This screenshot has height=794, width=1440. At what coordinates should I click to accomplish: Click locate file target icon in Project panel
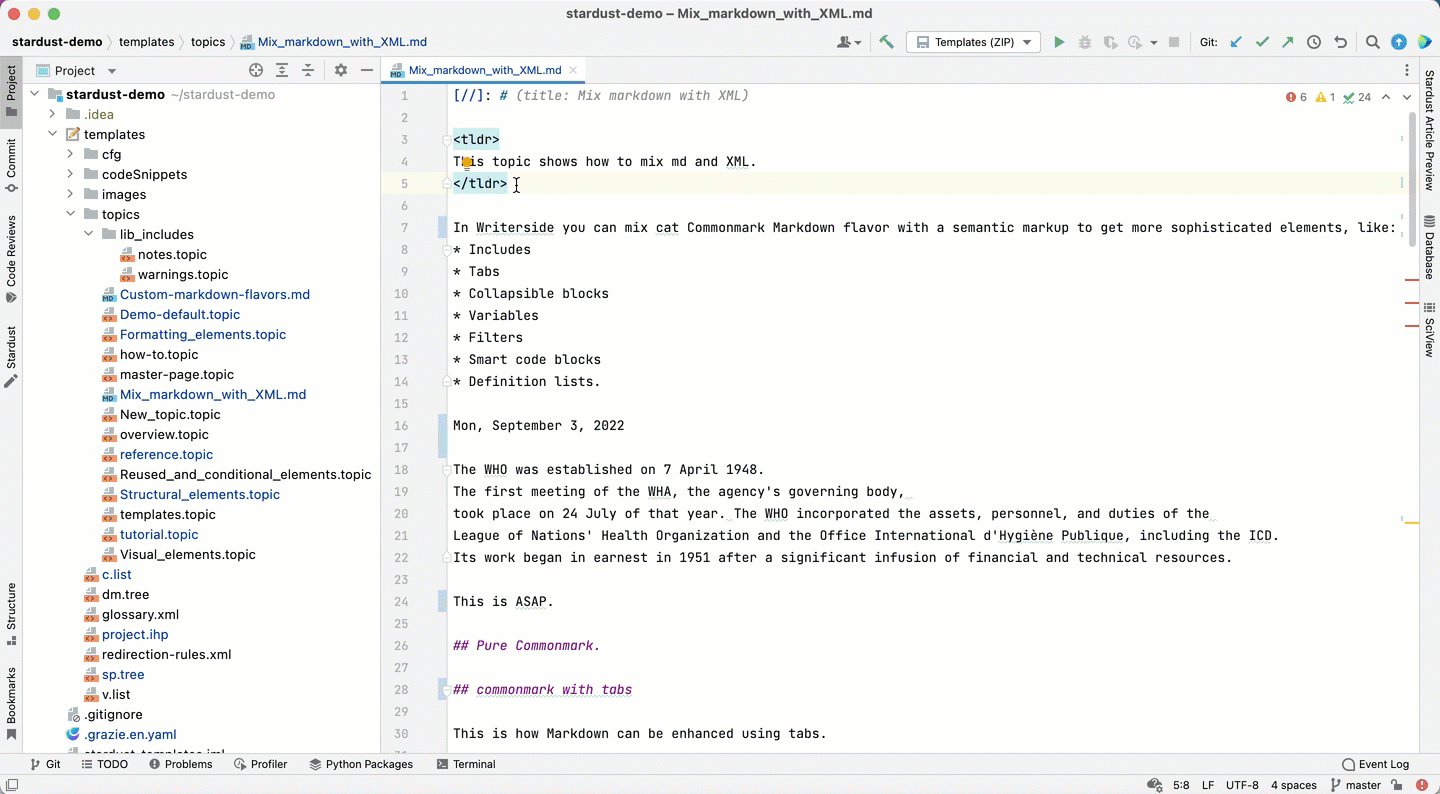click(256, 70)
